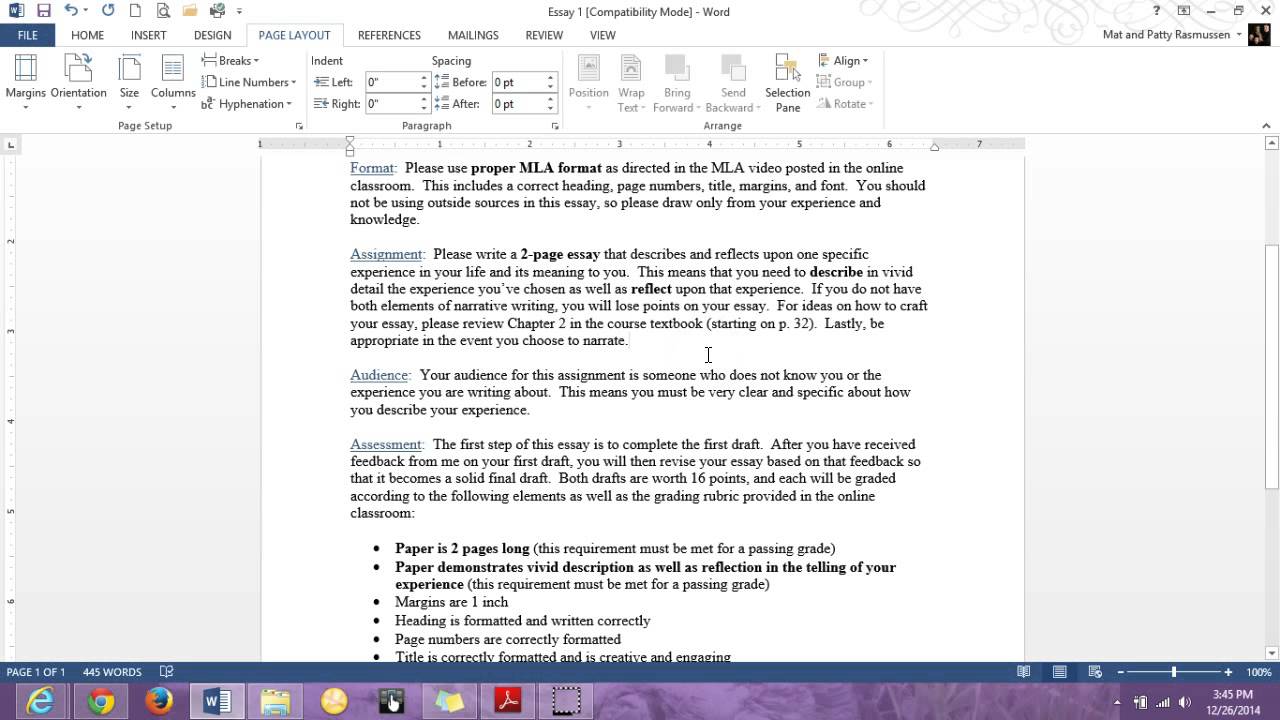
Task: Expand the Hyphenation dropdown
Action: tap(247, 104)
